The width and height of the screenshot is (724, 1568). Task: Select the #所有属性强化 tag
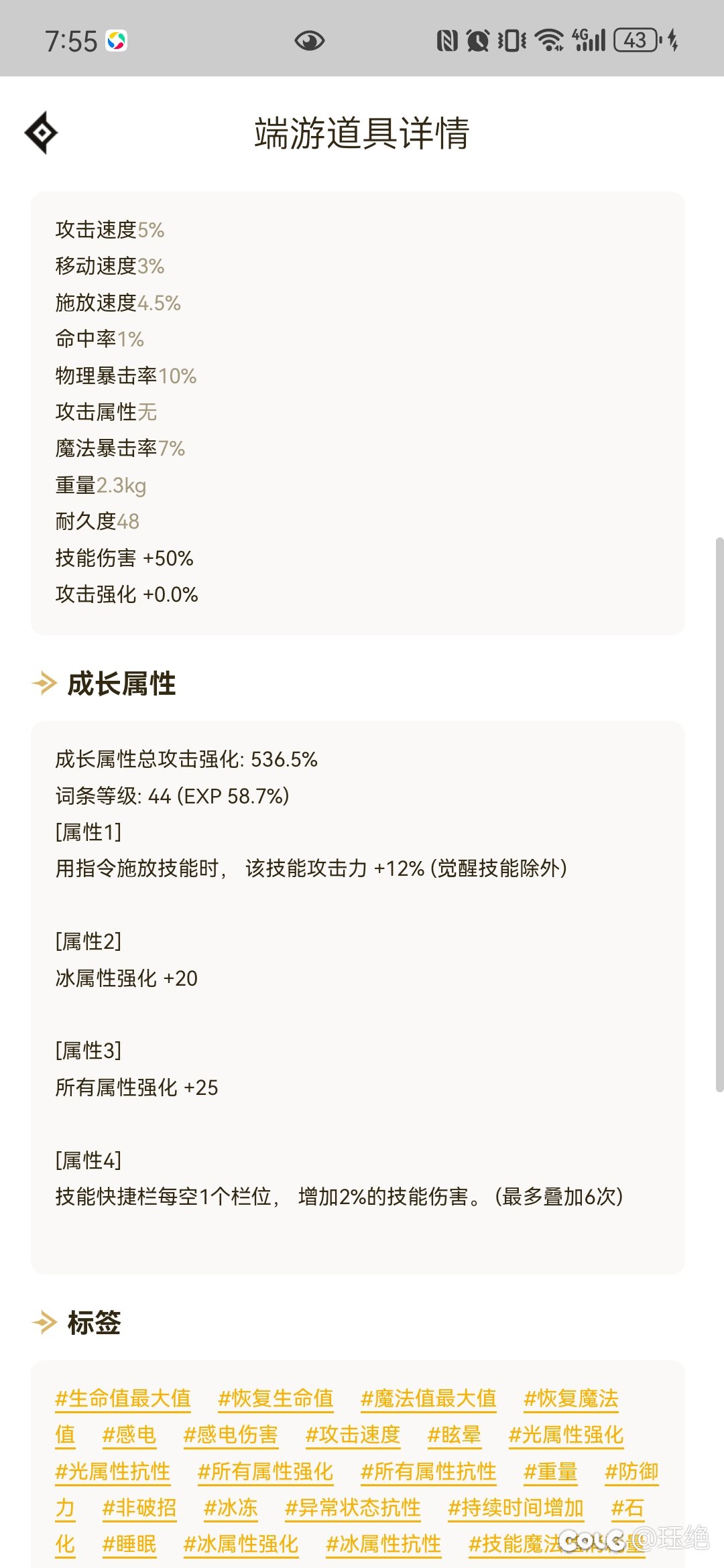coord(265,1472)
